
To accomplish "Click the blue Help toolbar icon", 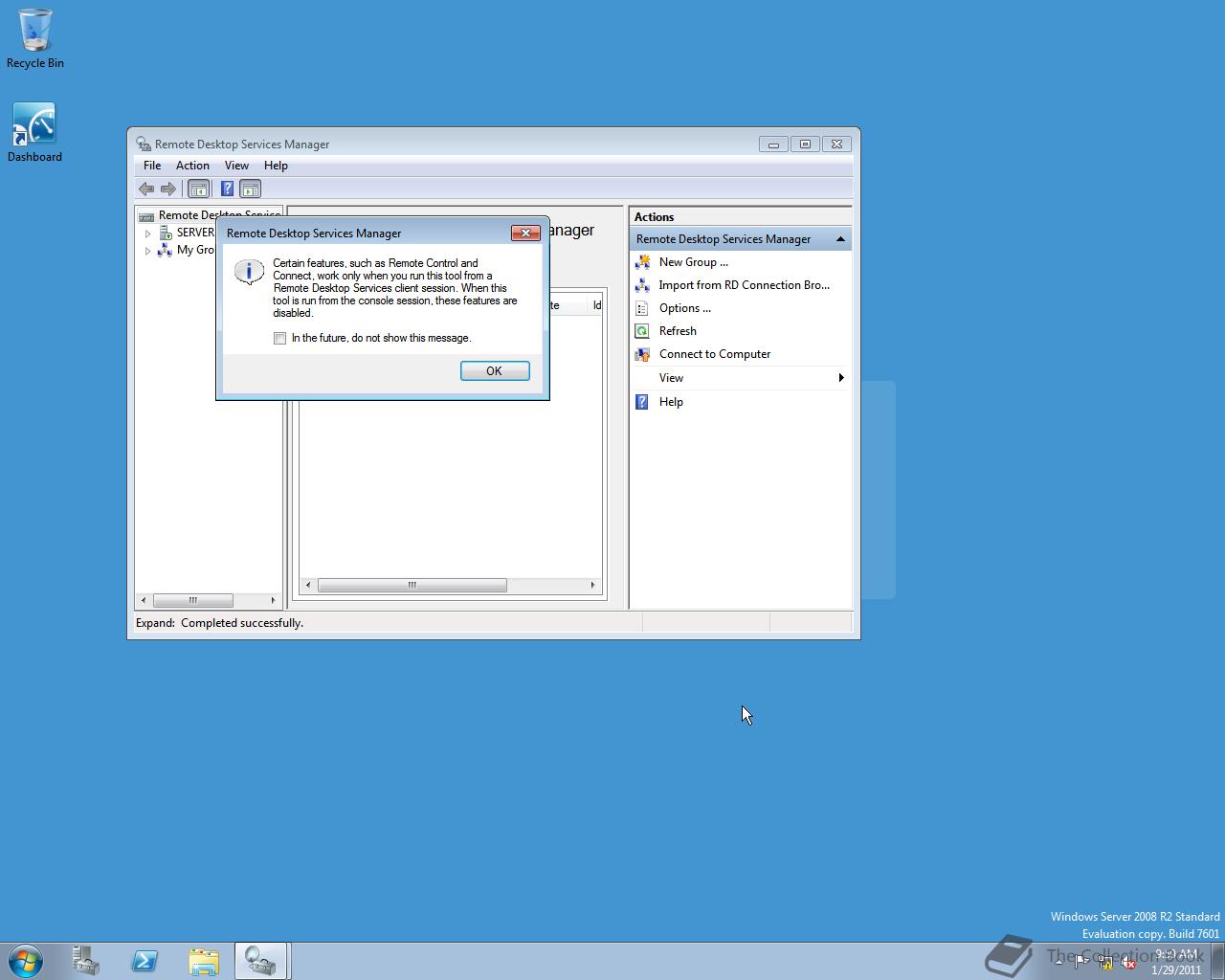I will [227, 189].
